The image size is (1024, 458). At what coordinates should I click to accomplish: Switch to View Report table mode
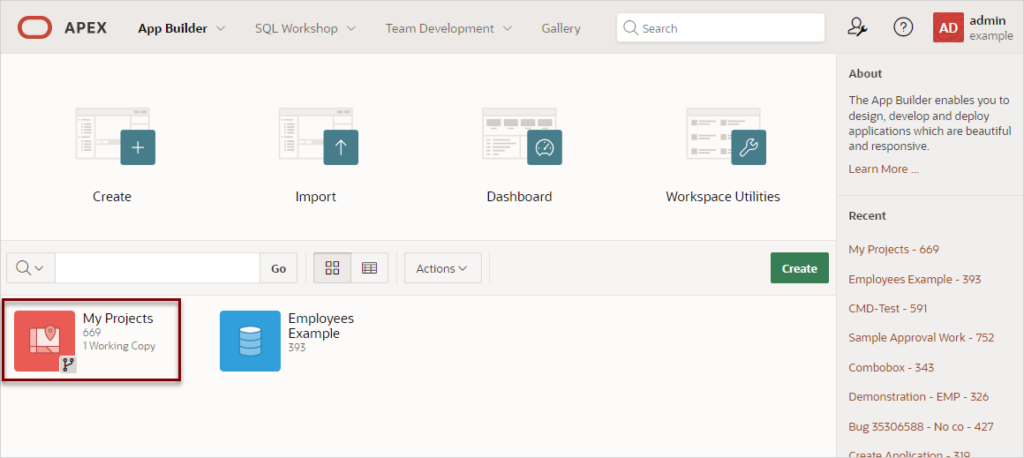coord(370,268)
